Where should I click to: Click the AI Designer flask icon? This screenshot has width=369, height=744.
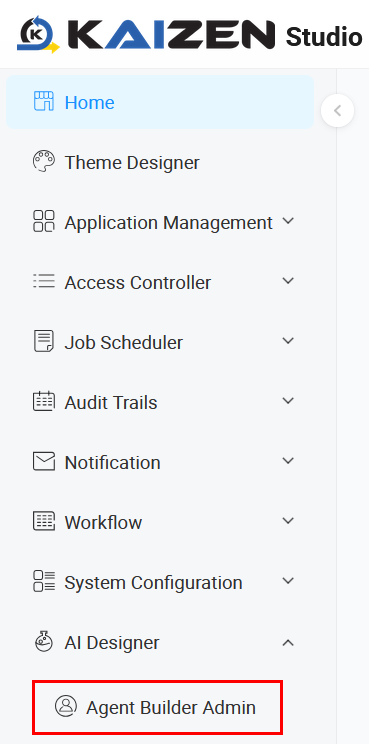44,642
